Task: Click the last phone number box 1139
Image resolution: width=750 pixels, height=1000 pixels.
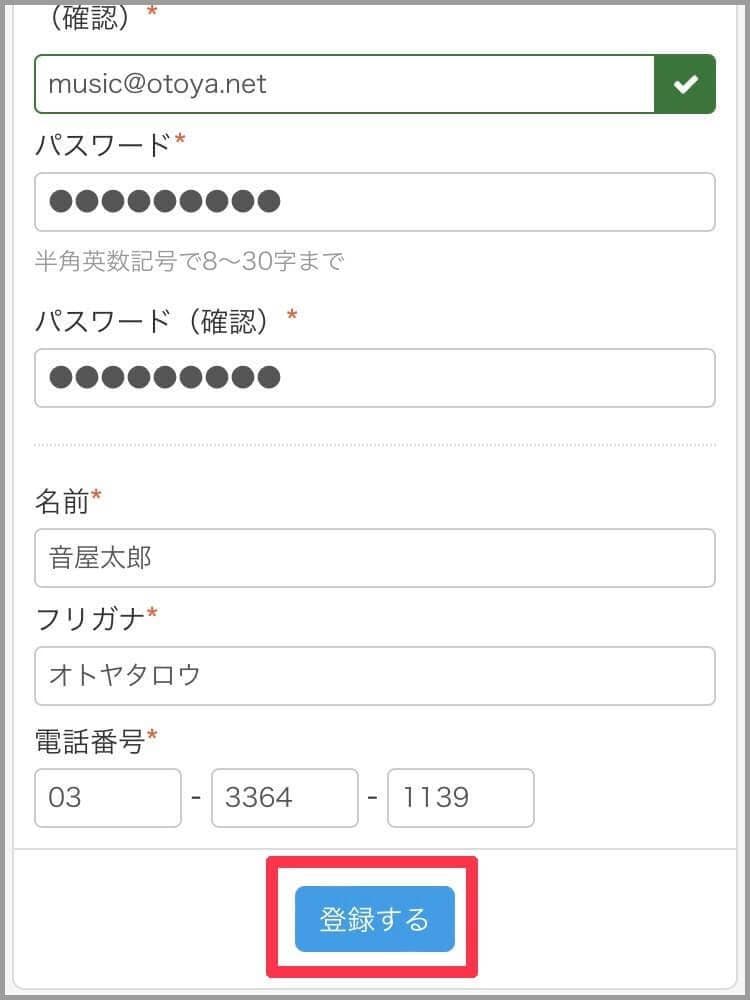Action: pyautogui.click(x=460, y=798)
